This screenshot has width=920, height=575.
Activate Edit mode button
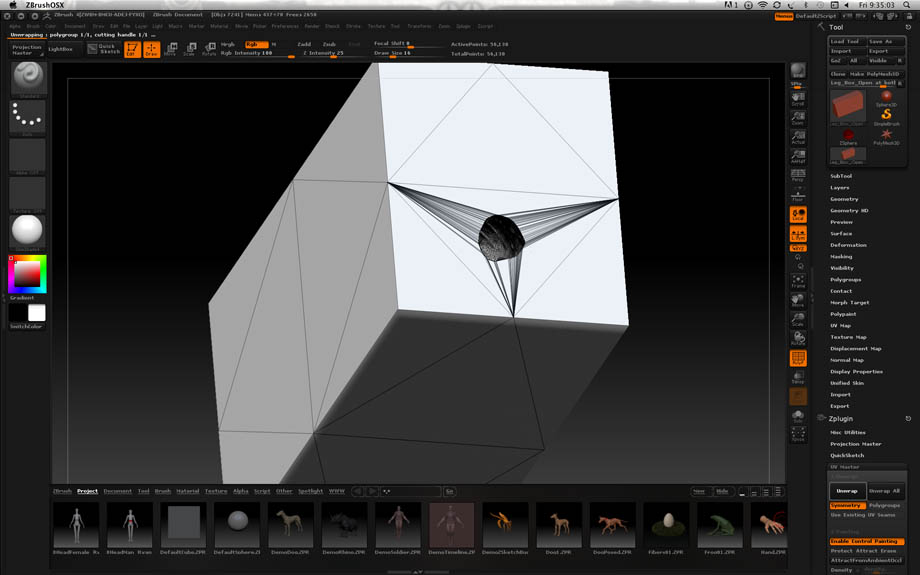pos(132,49)
